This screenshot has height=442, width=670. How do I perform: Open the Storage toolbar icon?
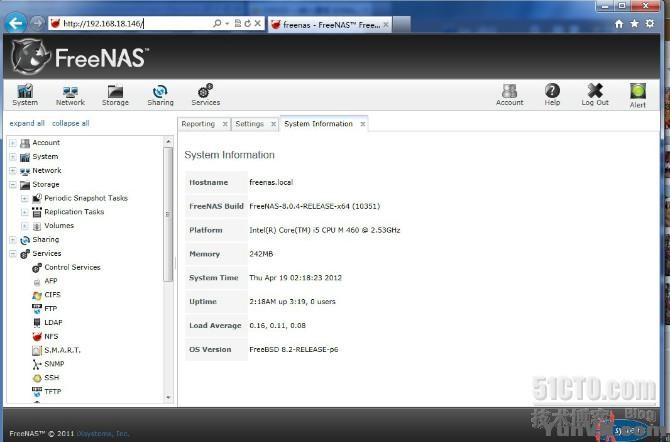(x=115, y=95)
